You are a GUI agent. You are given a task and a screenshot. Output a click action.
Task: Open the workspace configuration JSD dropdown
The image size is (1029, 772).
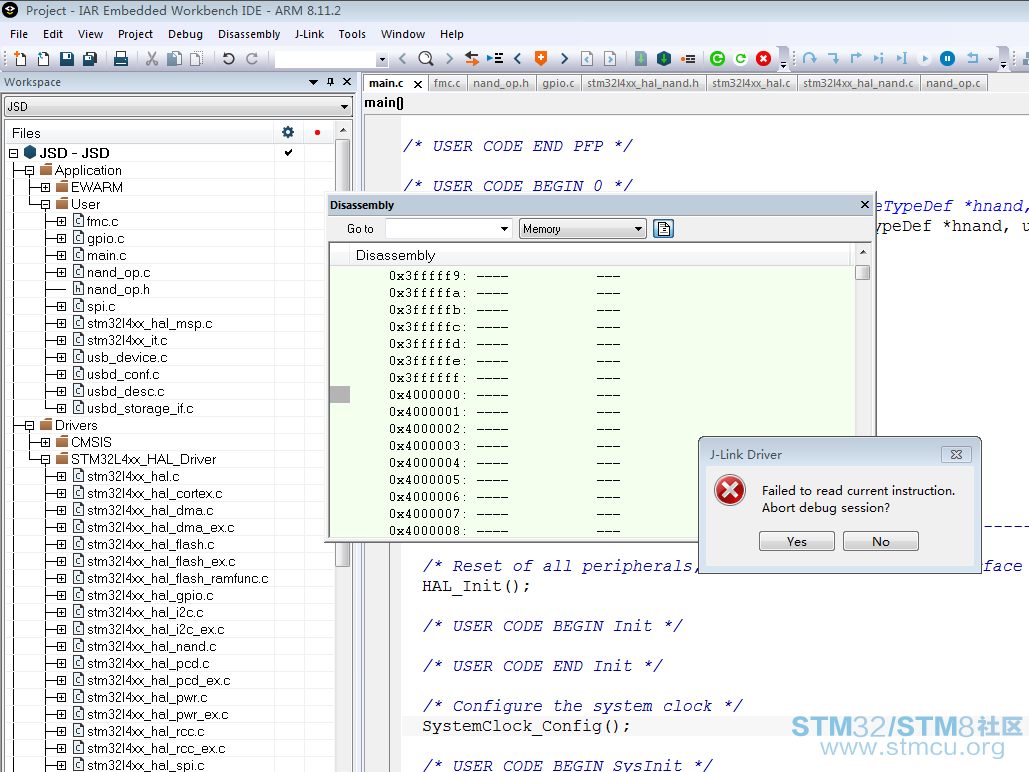344,107
